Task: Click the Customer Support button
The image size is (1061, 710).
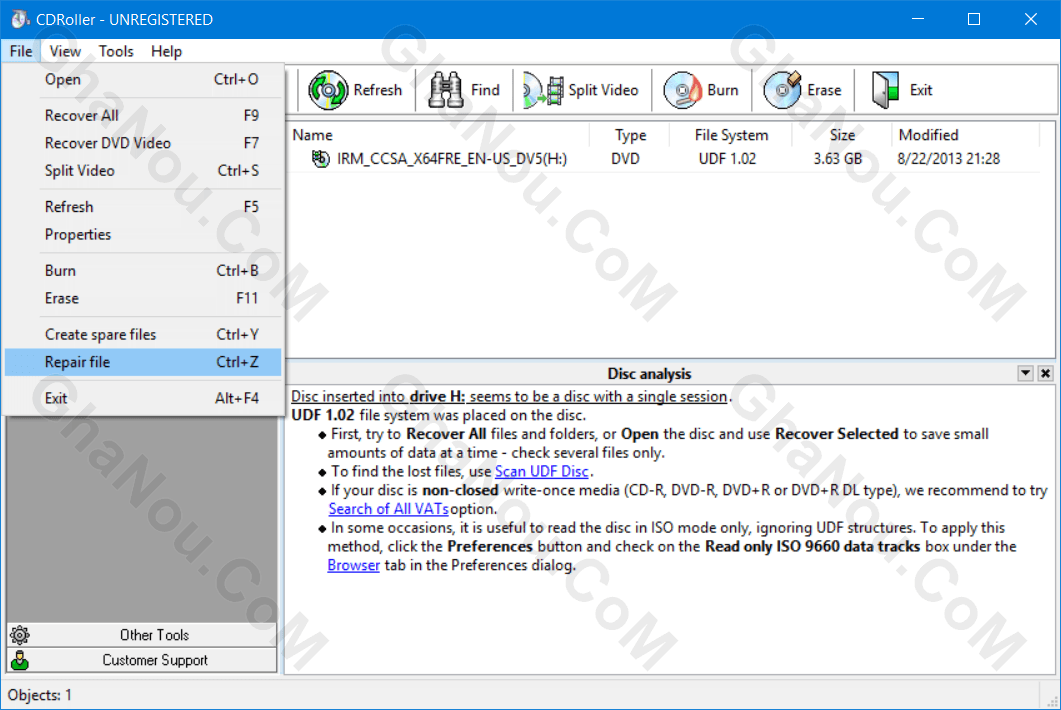Action: pos(142,660)
